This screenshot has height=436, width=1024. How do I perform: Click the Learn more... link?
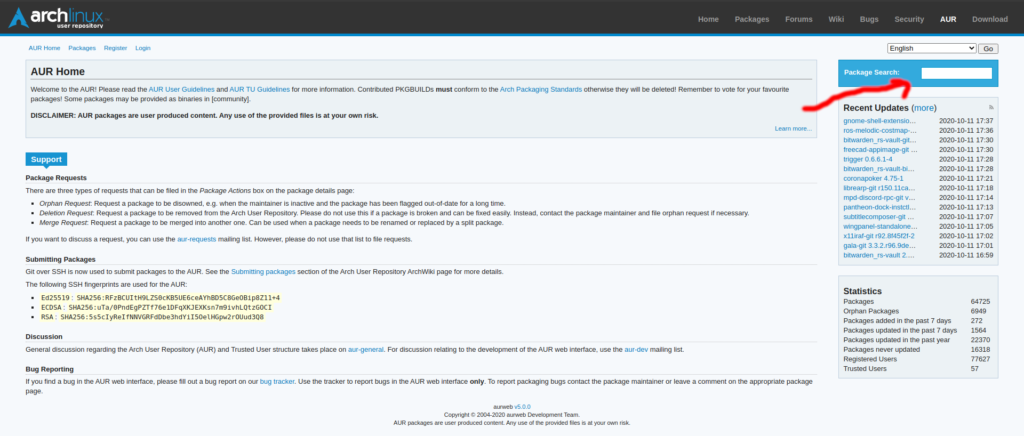[x=793, y=129]
